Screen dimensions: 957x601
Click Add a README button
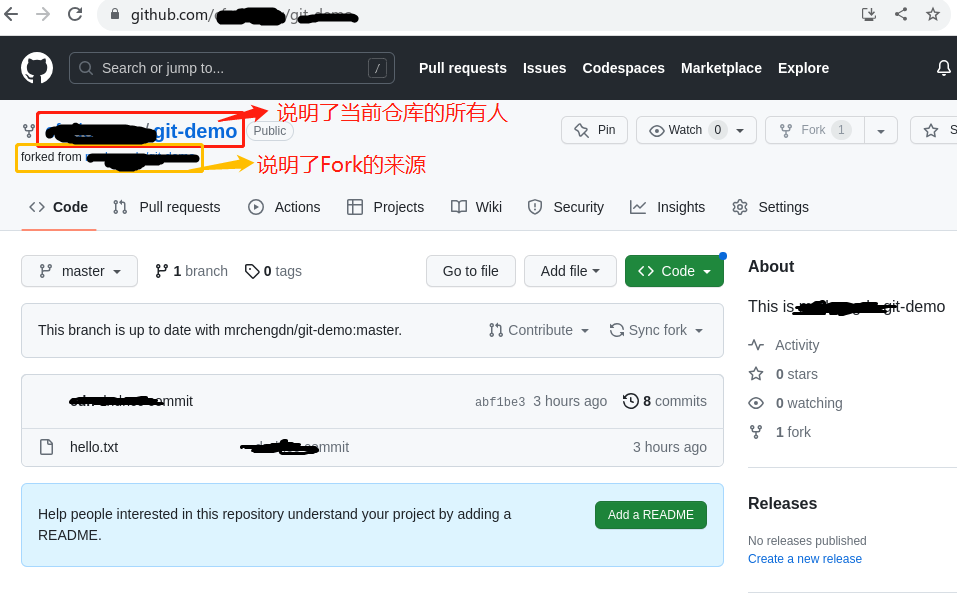(651, 515)
